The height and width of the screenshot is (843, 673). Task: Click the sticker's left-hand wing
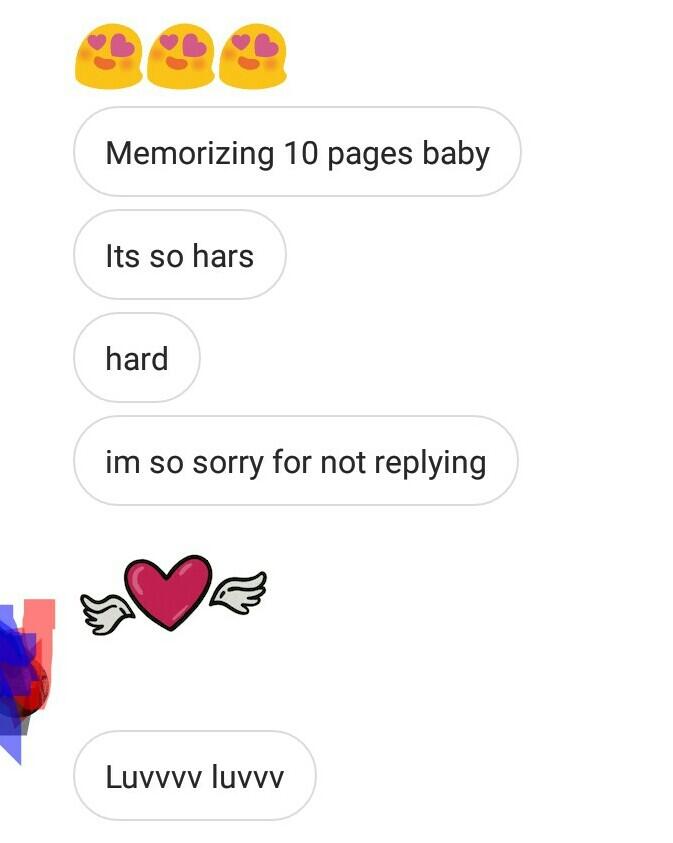click(x=106, y=613)
